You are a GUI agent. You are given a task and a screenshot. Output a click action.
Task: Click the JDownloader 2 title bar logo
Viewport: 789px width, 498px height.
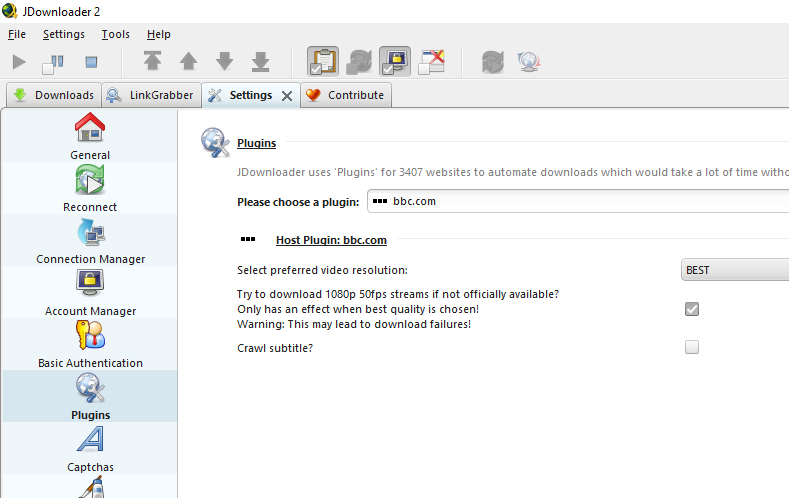(x=10, y=11)
